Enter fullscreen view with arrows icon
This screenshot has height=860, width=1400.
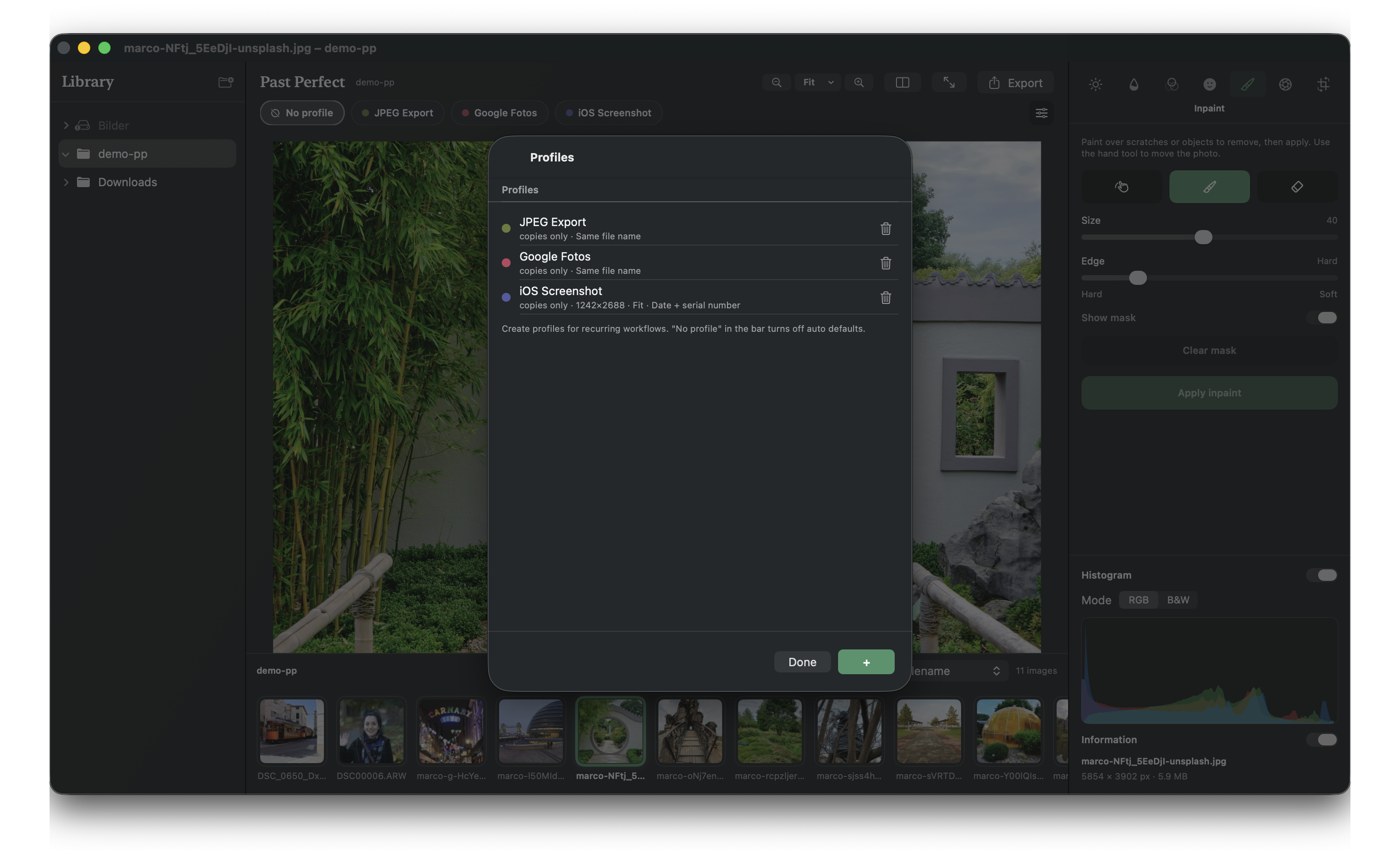click(x=948, y=82)
